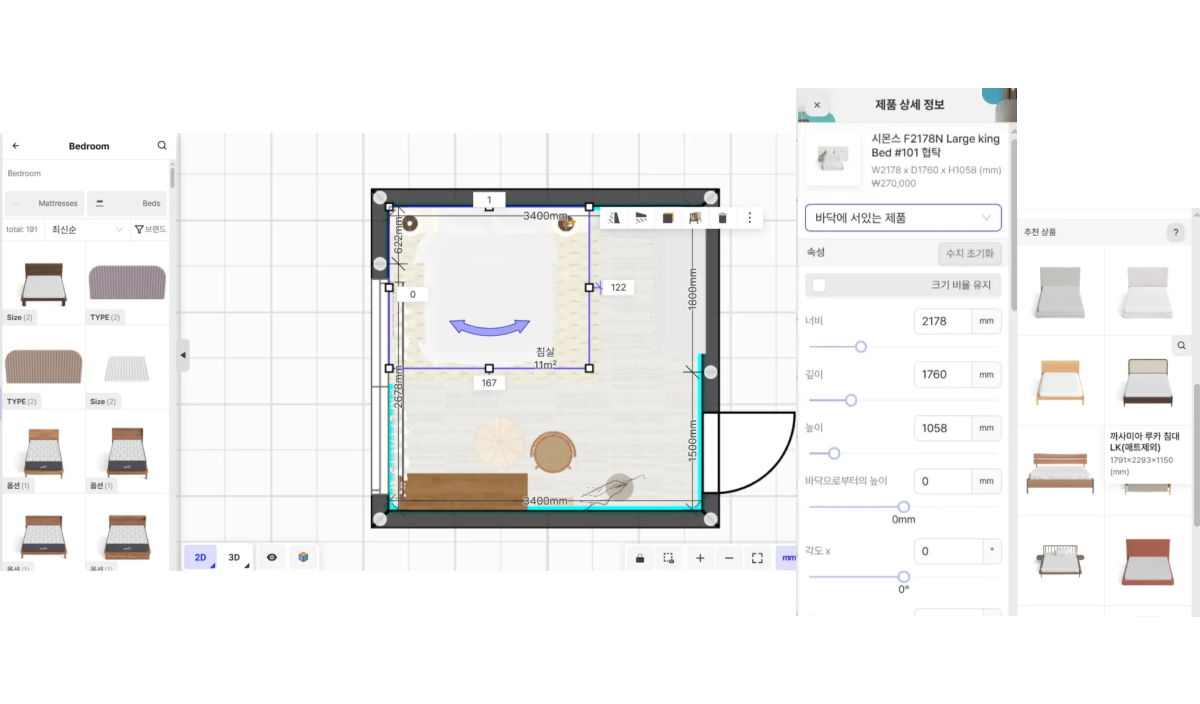Select the white mattress thumbnail labeled Size (2)
1200x704 pixels.
point(127,370)
